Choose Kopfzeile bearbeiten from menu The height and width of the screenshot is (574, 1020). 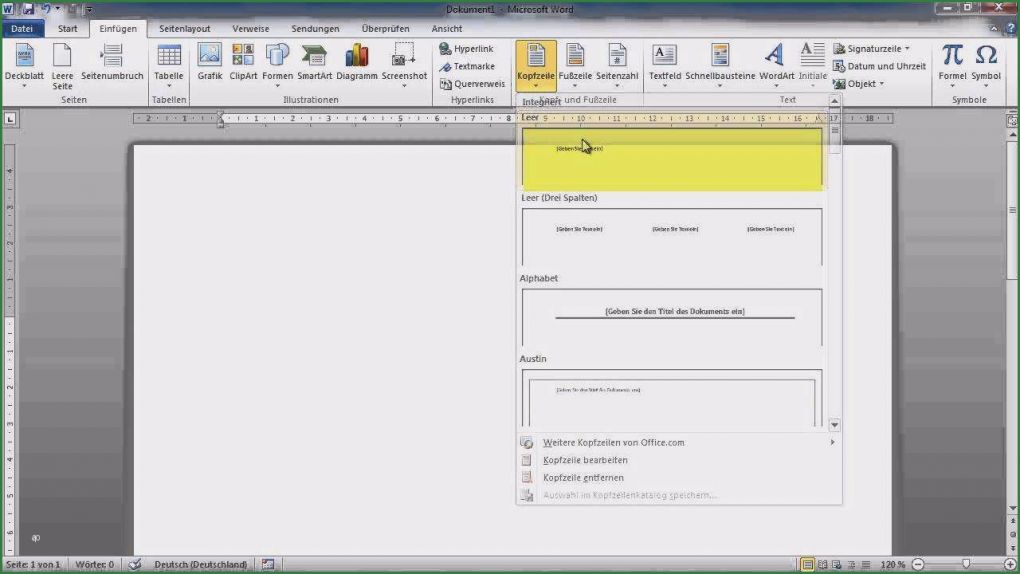coord(585,460)
